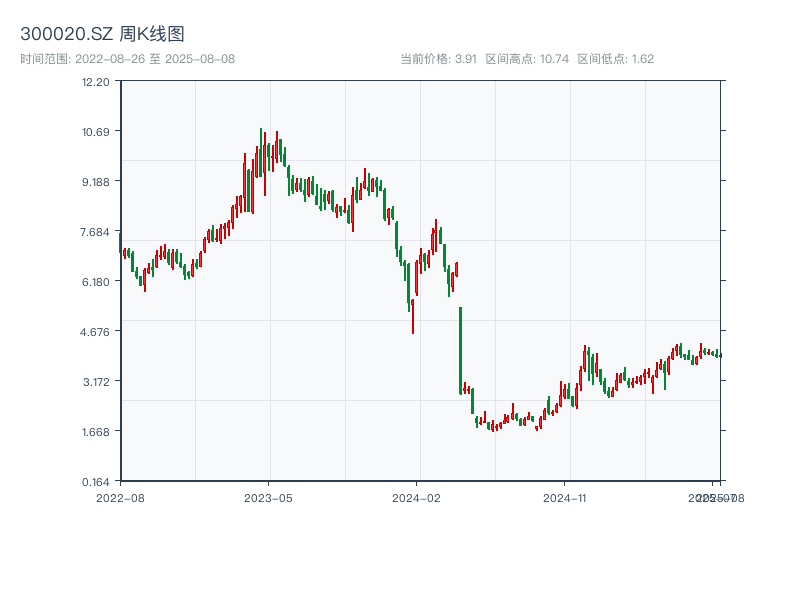Click the 当前价格 3.91 label
The width and height of the screenshot is (800, 600).
tap(438, 59)
